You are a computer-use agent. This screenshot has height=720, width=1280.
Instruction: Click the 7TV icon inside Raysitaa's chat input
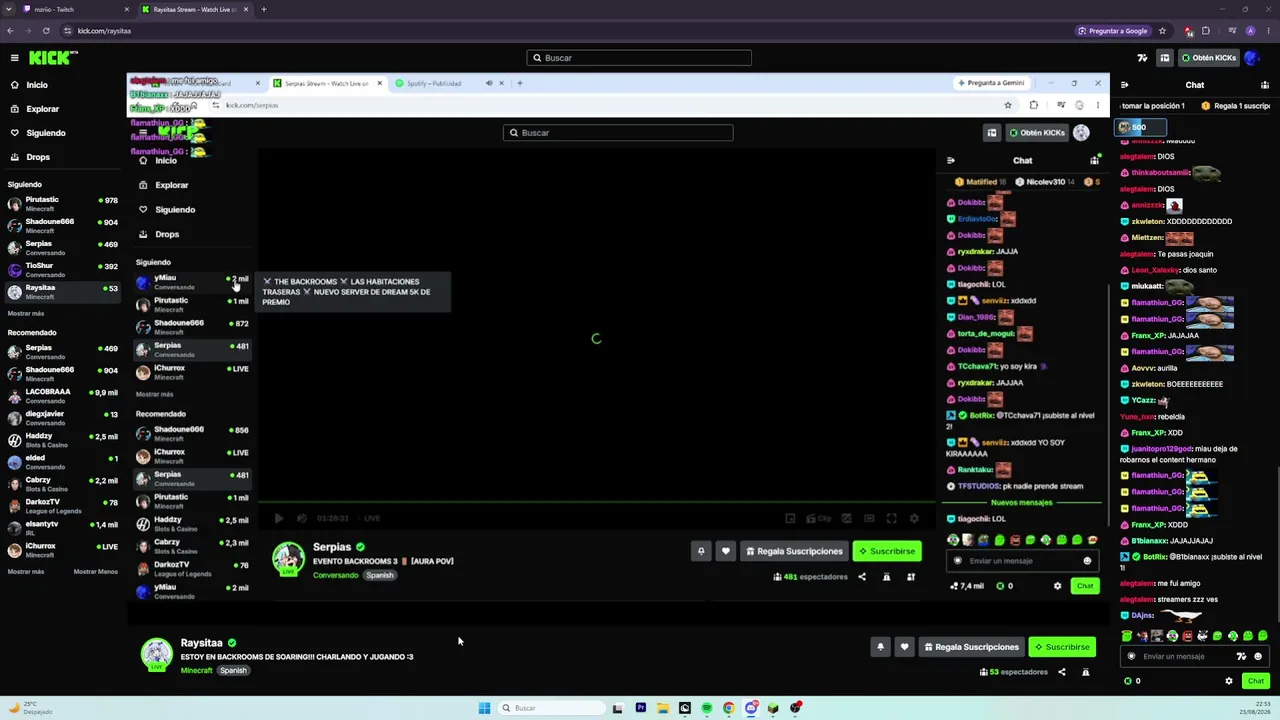[x=1241, y=657]
